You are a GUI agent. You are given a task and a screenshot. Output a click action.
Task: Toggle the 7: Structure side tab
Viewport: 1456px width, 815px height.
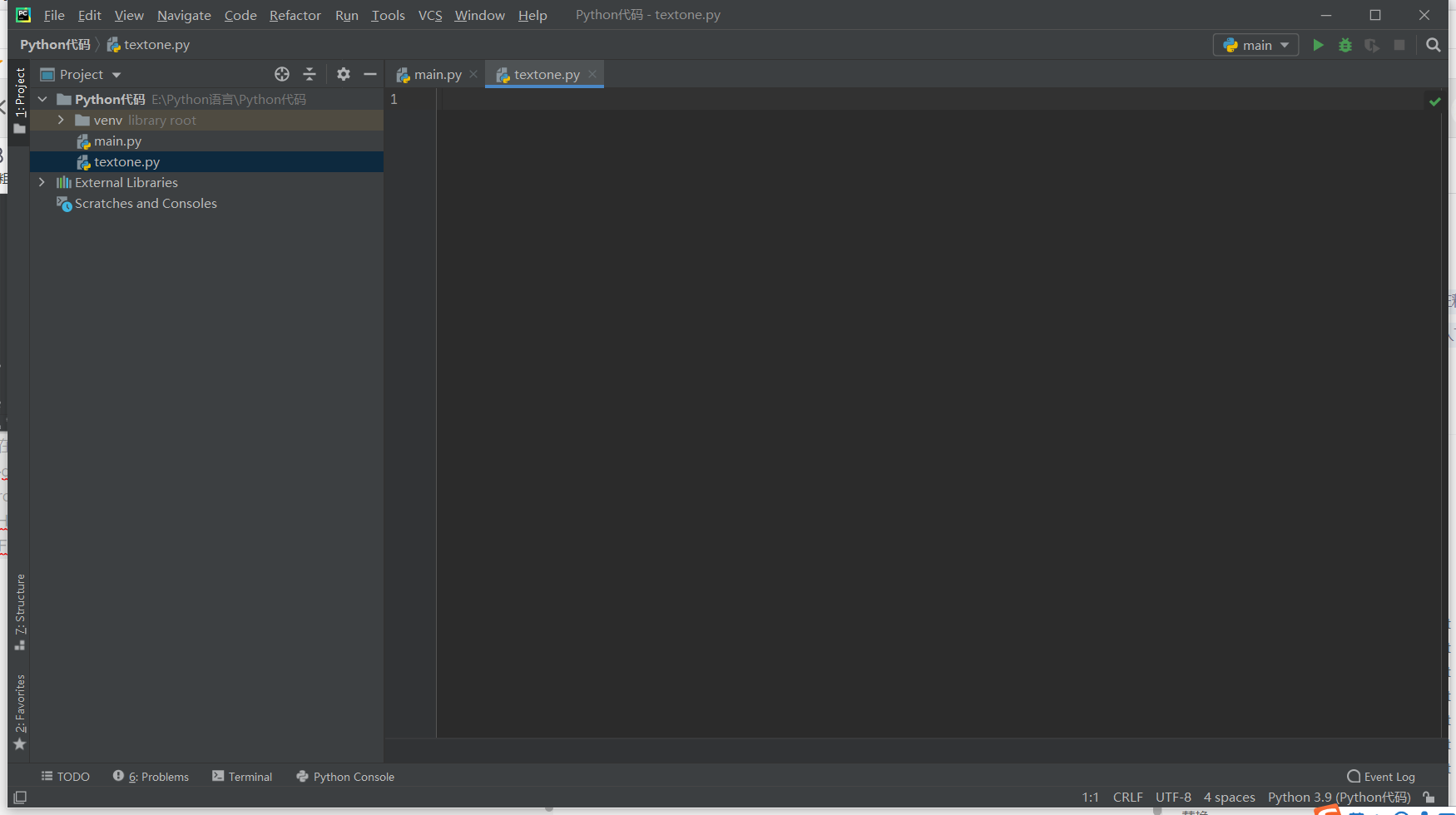click(20, 611)
